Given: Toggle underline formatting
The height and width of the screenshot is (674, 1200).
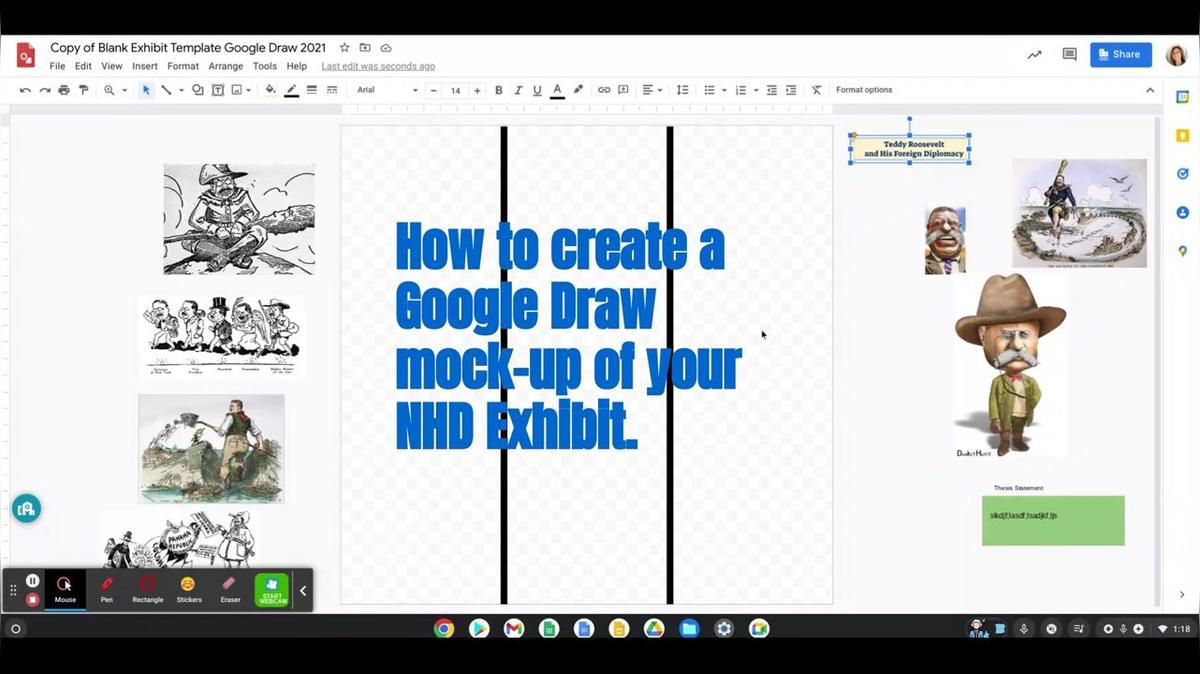Looking at the screenshot, I should pyautogui.click(x=538, y=90).
